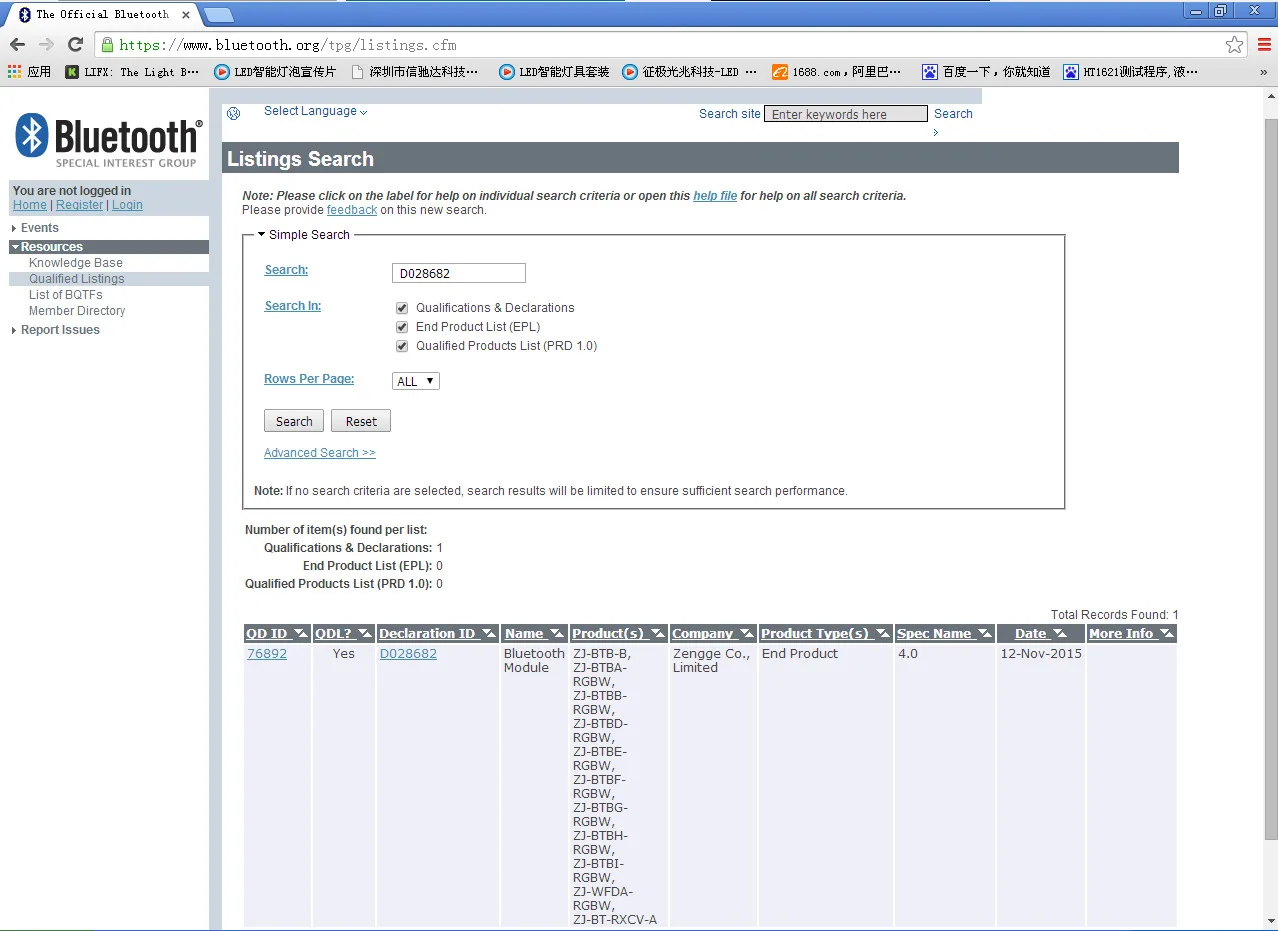This screenshot has width=1278, height=931.
Task: Open the Baidu bookmark with paw icon
Action: tap(987, 72)
